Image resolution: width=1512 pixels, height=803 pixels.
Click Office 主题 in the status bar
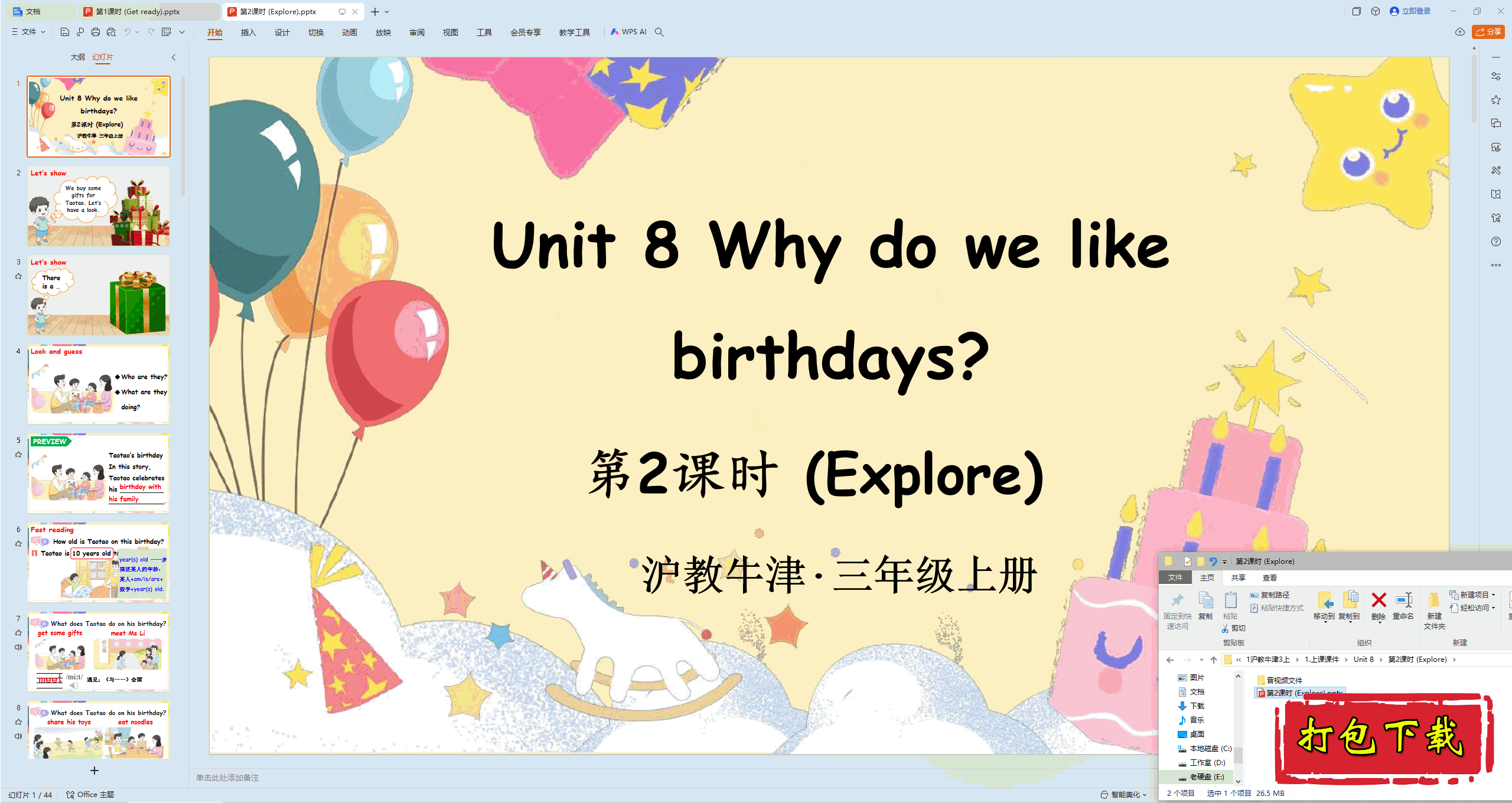(x=90, y=794)
